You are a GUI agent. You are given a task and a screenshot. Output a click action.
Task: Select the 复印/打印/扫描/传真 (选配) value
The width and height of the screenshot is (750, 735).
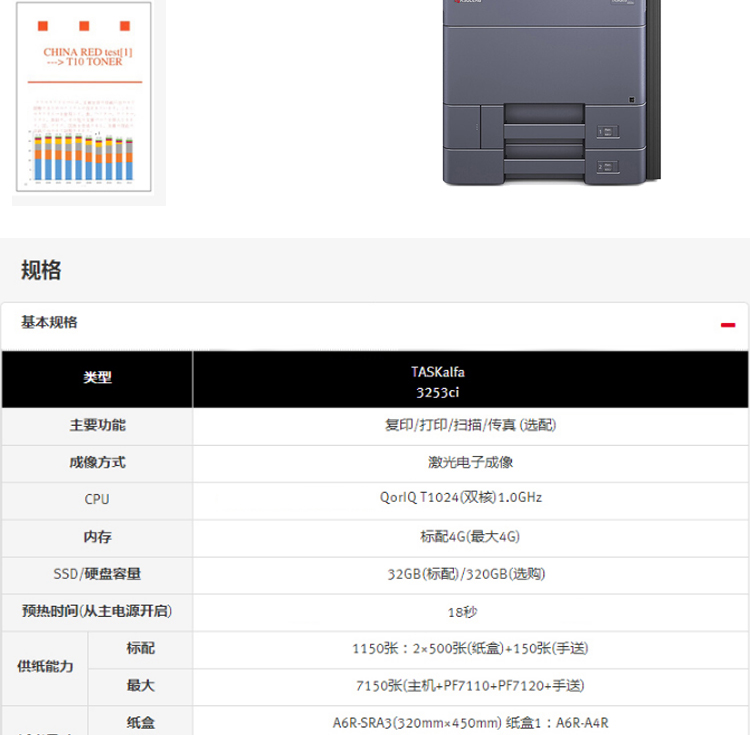coord(469,425)
